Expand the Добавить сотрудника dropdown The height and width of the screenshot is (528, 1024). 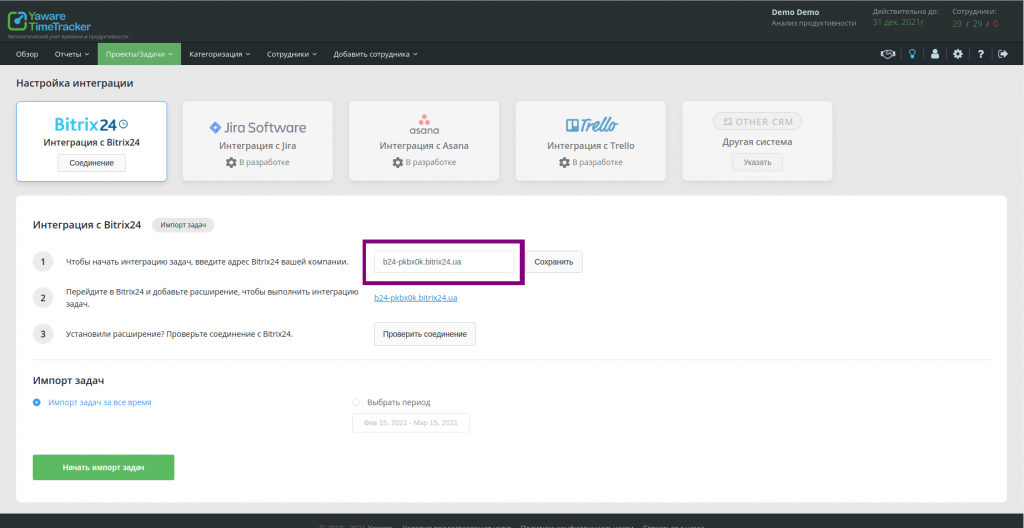tap(375, 54)
